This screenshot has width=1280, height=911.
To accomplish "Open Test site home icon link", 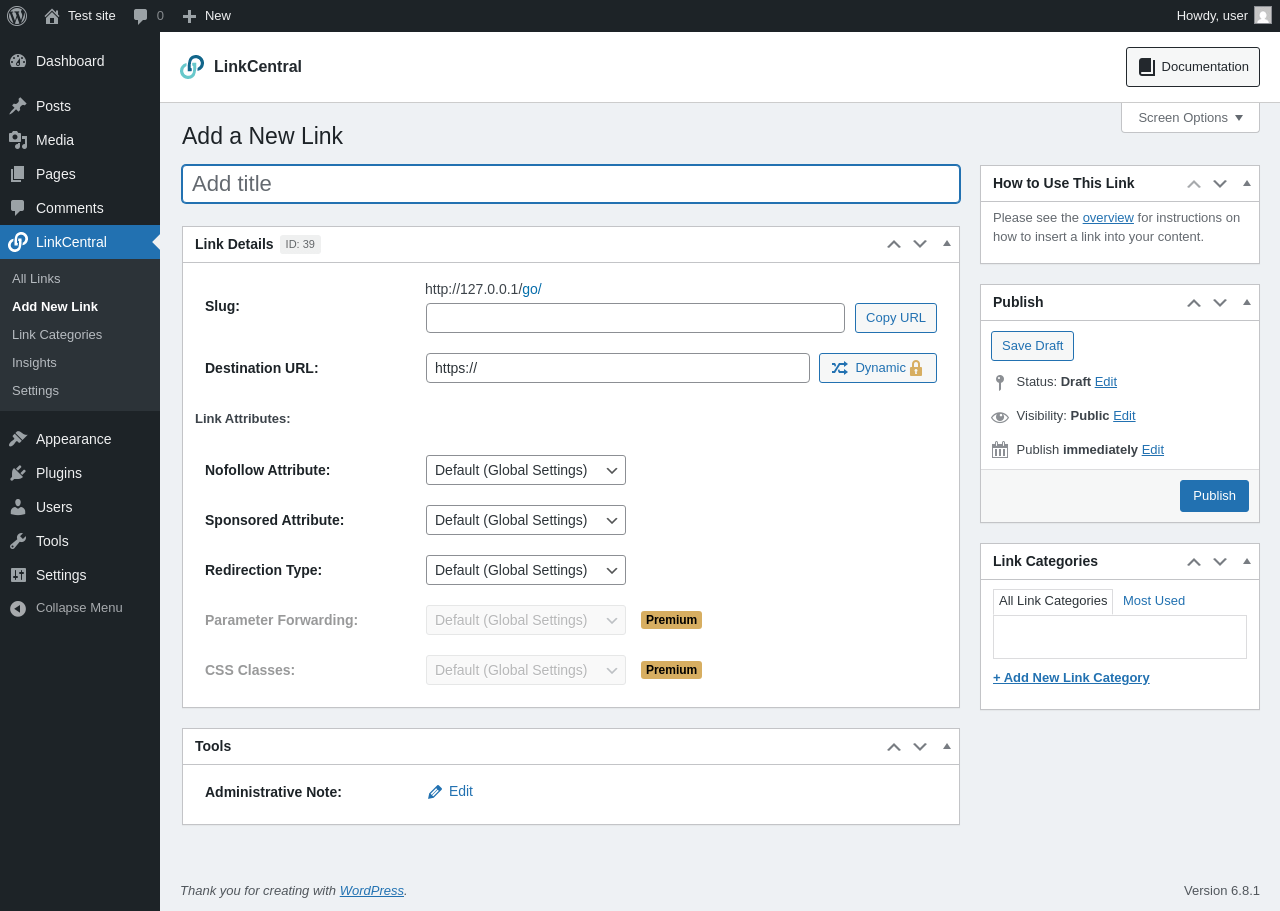I will click(80, 16).
